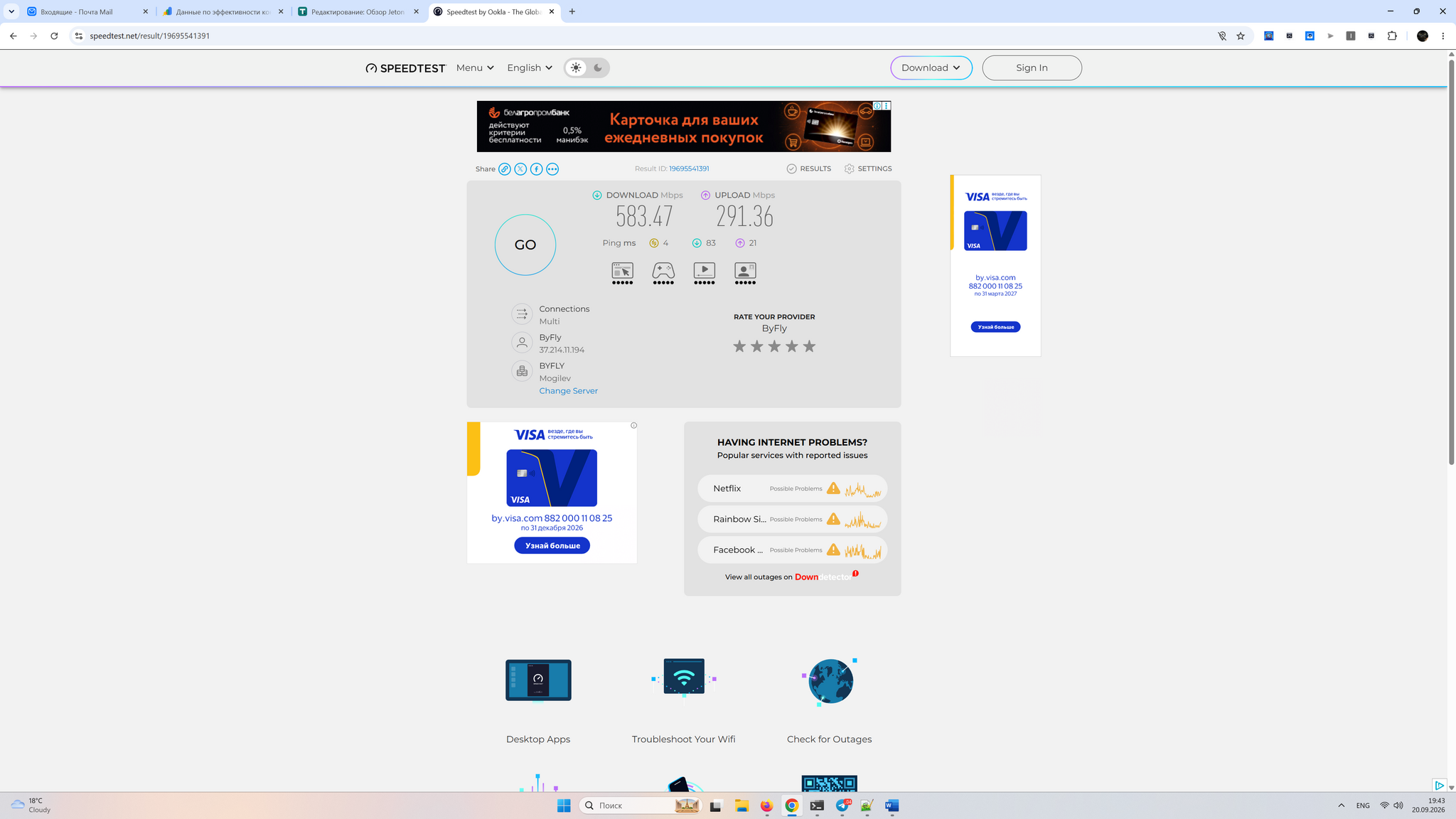The width and height of the screenshot is (1456, 819).
Task: Expand the Menu dropdown
Action: (475, 68)
